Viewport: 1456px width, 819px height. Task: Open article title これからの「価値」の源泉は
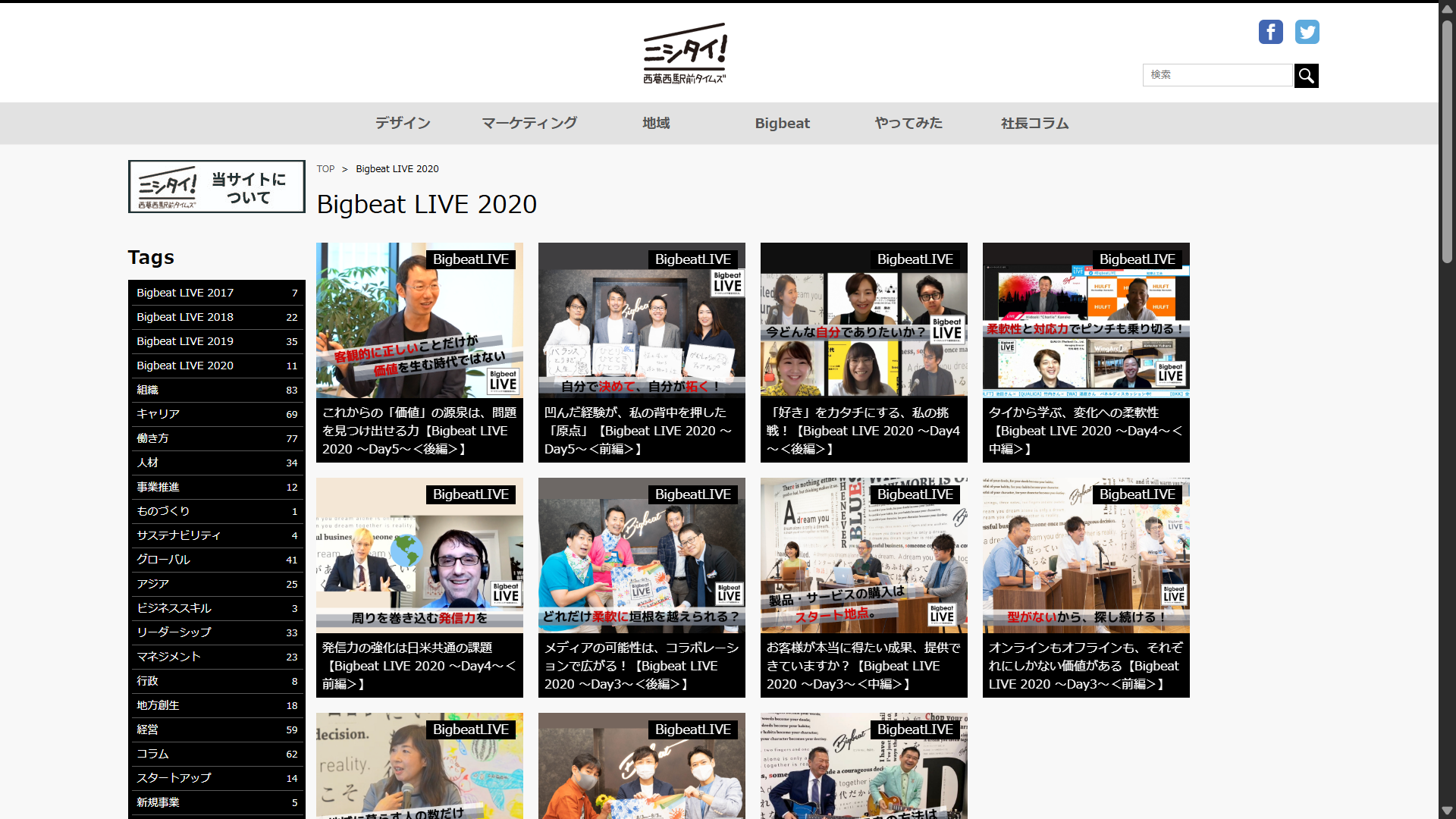[419, 431]
